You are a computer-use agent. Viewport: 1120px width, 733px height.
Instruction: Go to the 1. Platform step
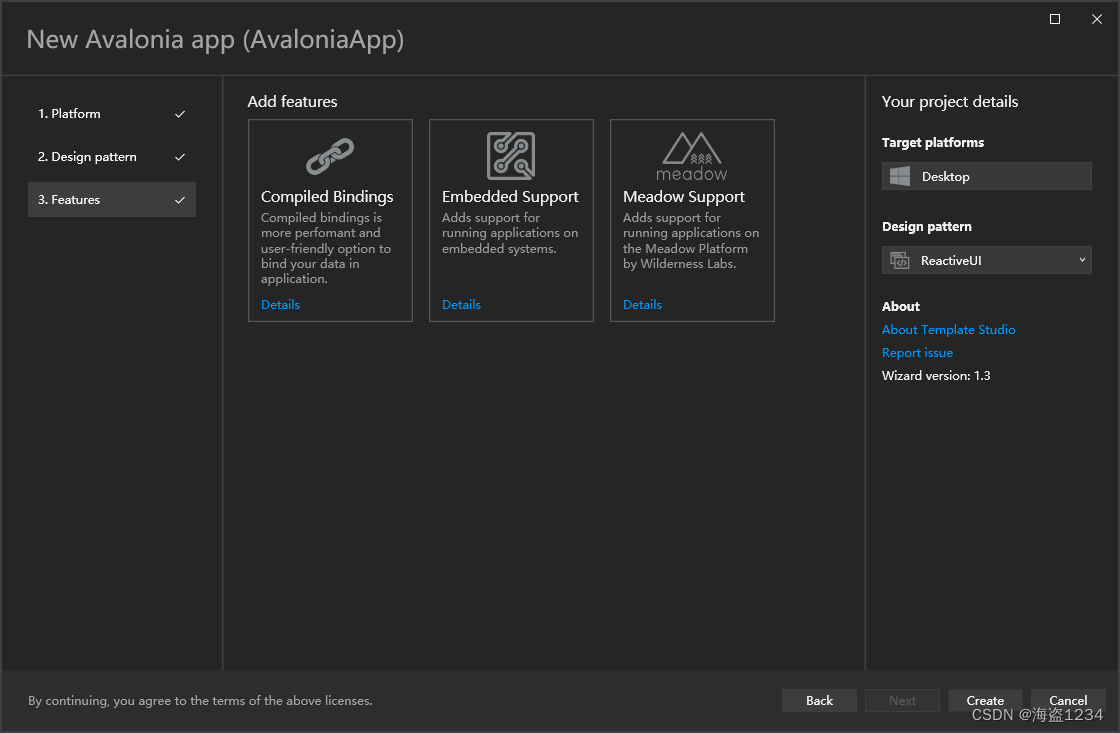111,114
